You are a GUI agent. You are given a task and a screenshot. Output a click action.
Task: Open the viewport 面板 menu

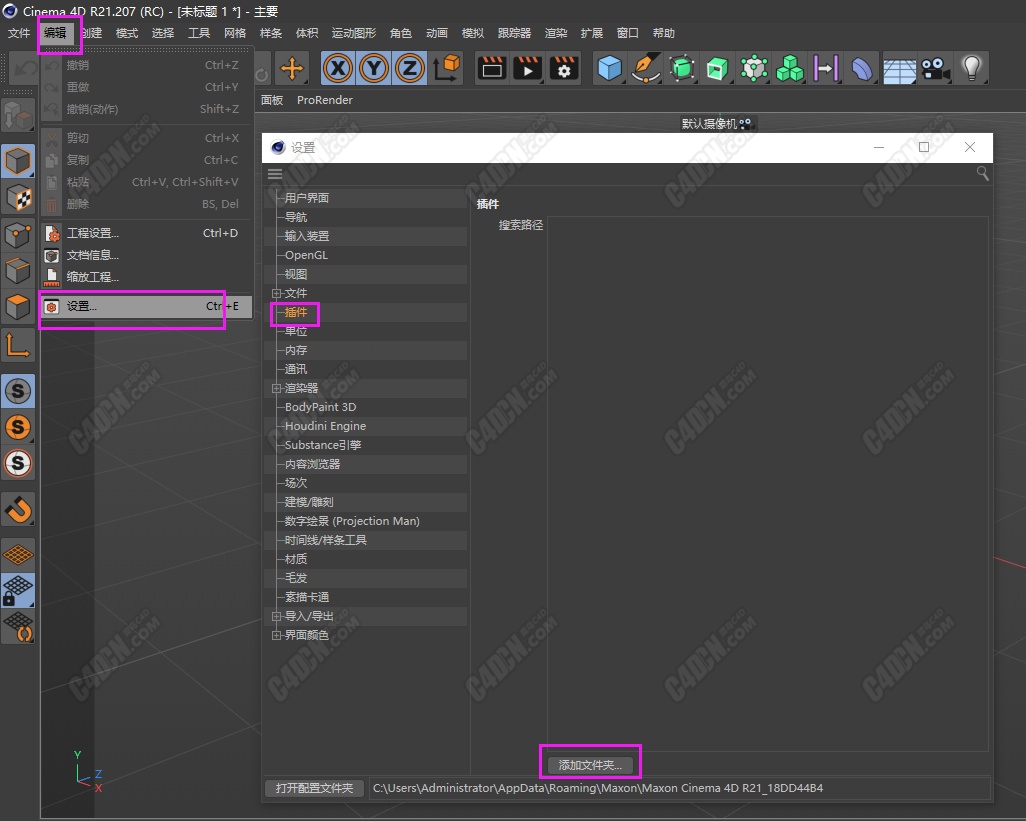point(272,100)
